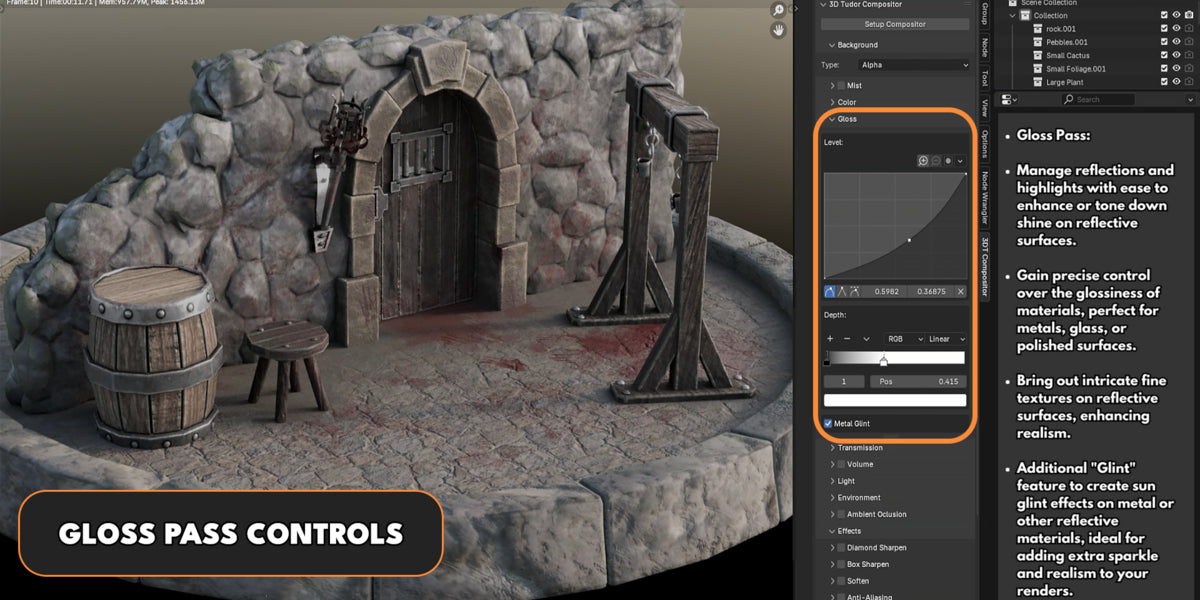Click the Setup Compositor button
This screenshot has width=1200, height=600.
895,24
